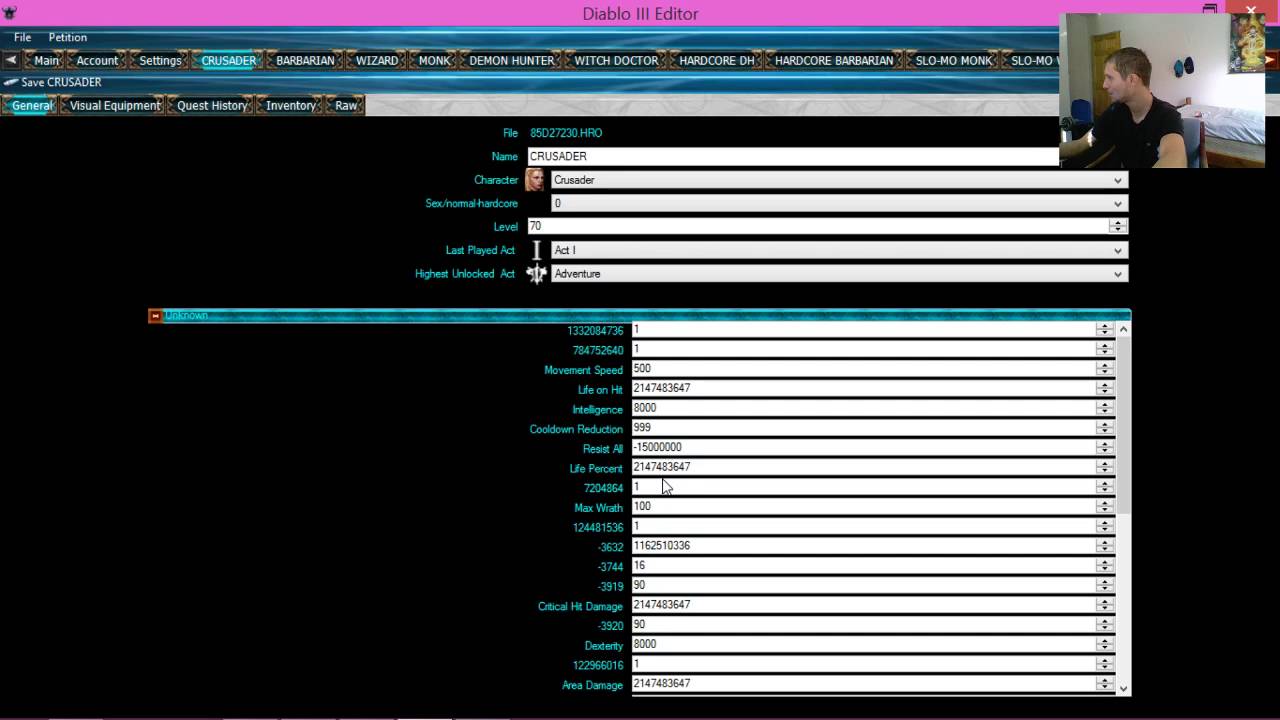Click the Dexterity value field

(863, 644)
